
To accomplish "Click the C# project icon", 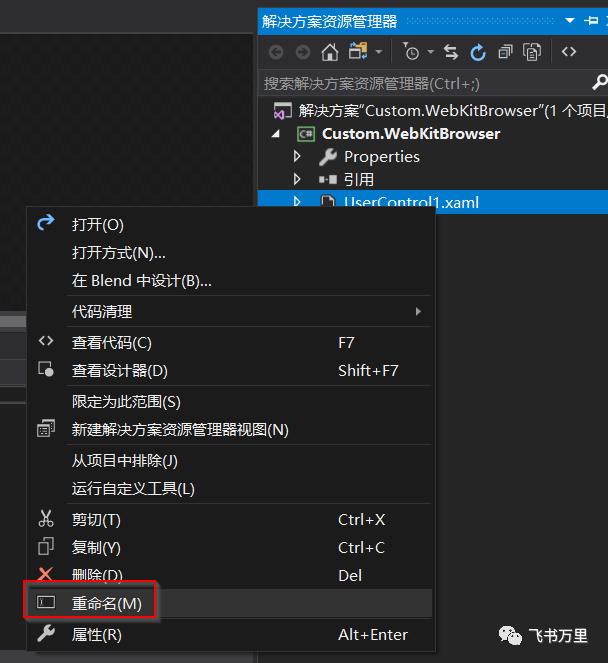I will [x=305, y=134].
